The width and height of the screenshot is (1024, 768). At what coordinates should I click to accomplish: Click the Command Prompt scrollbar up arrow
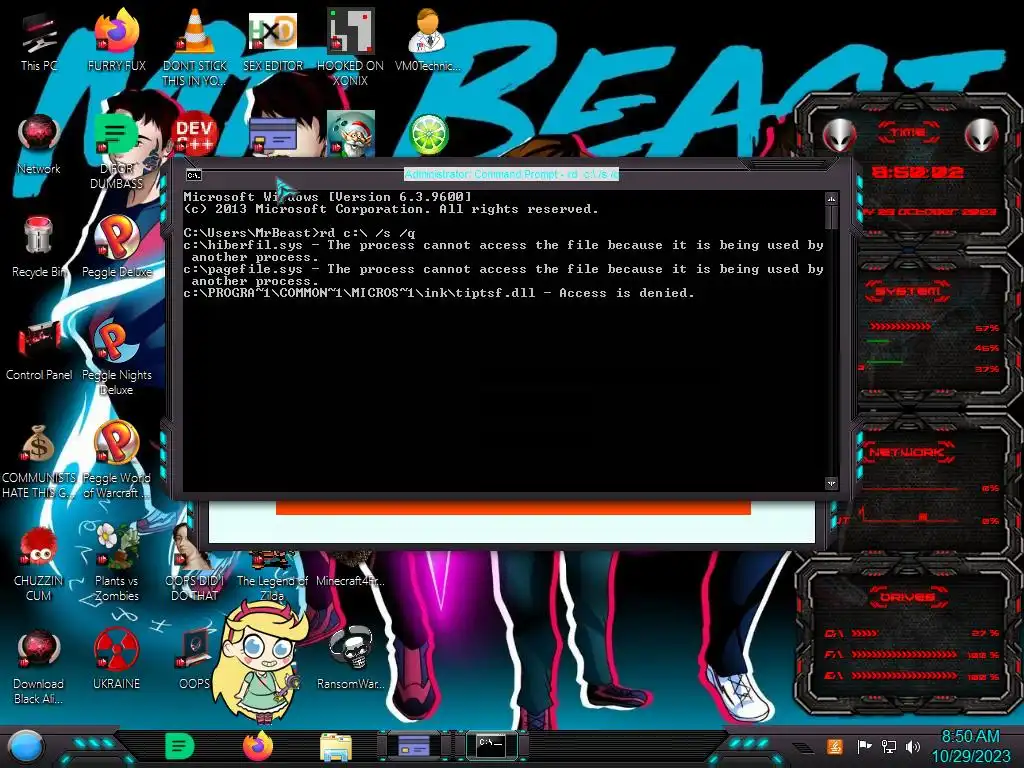tap(831, 199)
